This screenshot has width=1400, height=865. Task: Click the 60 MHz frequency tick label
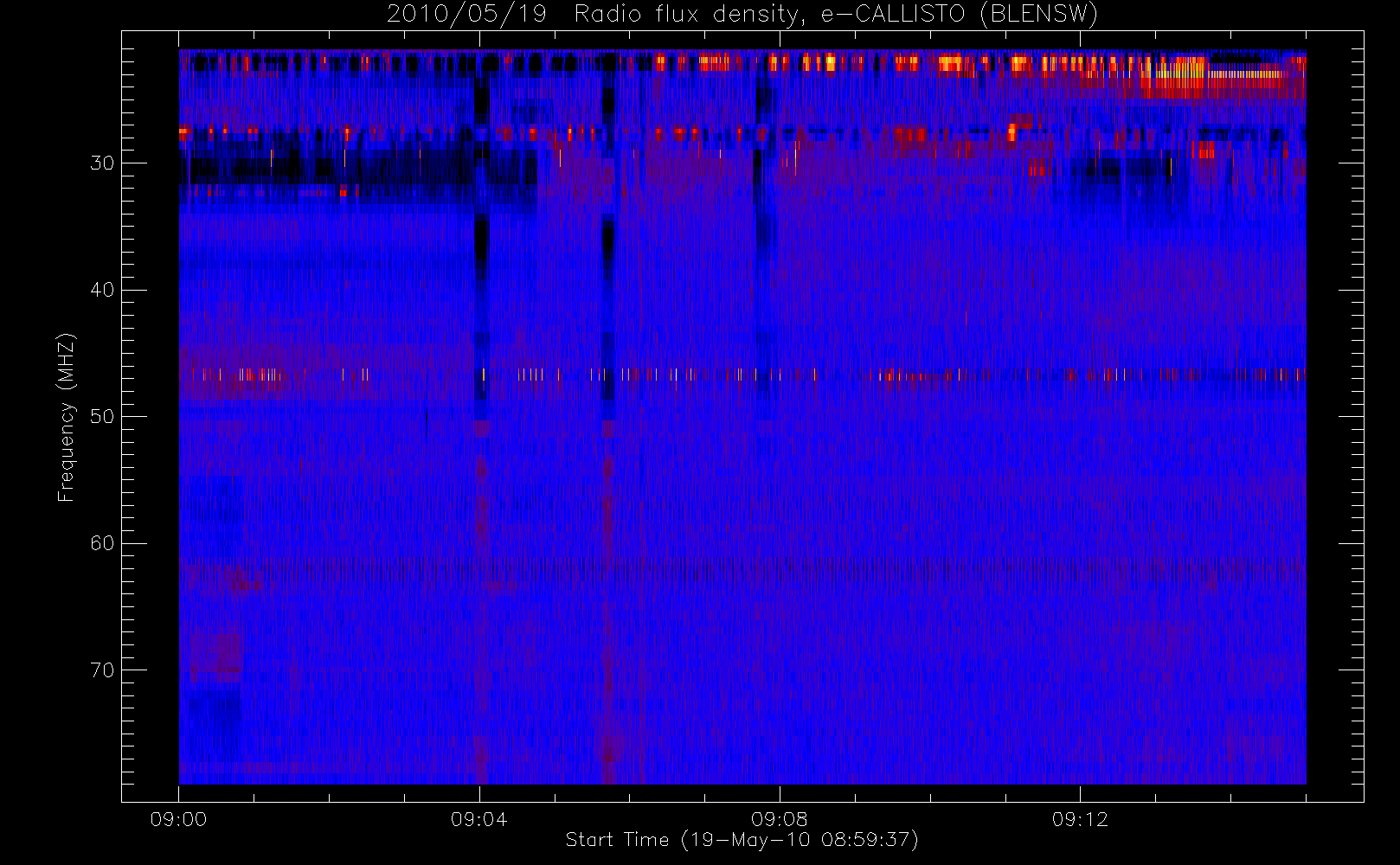[x=102, y=543]
